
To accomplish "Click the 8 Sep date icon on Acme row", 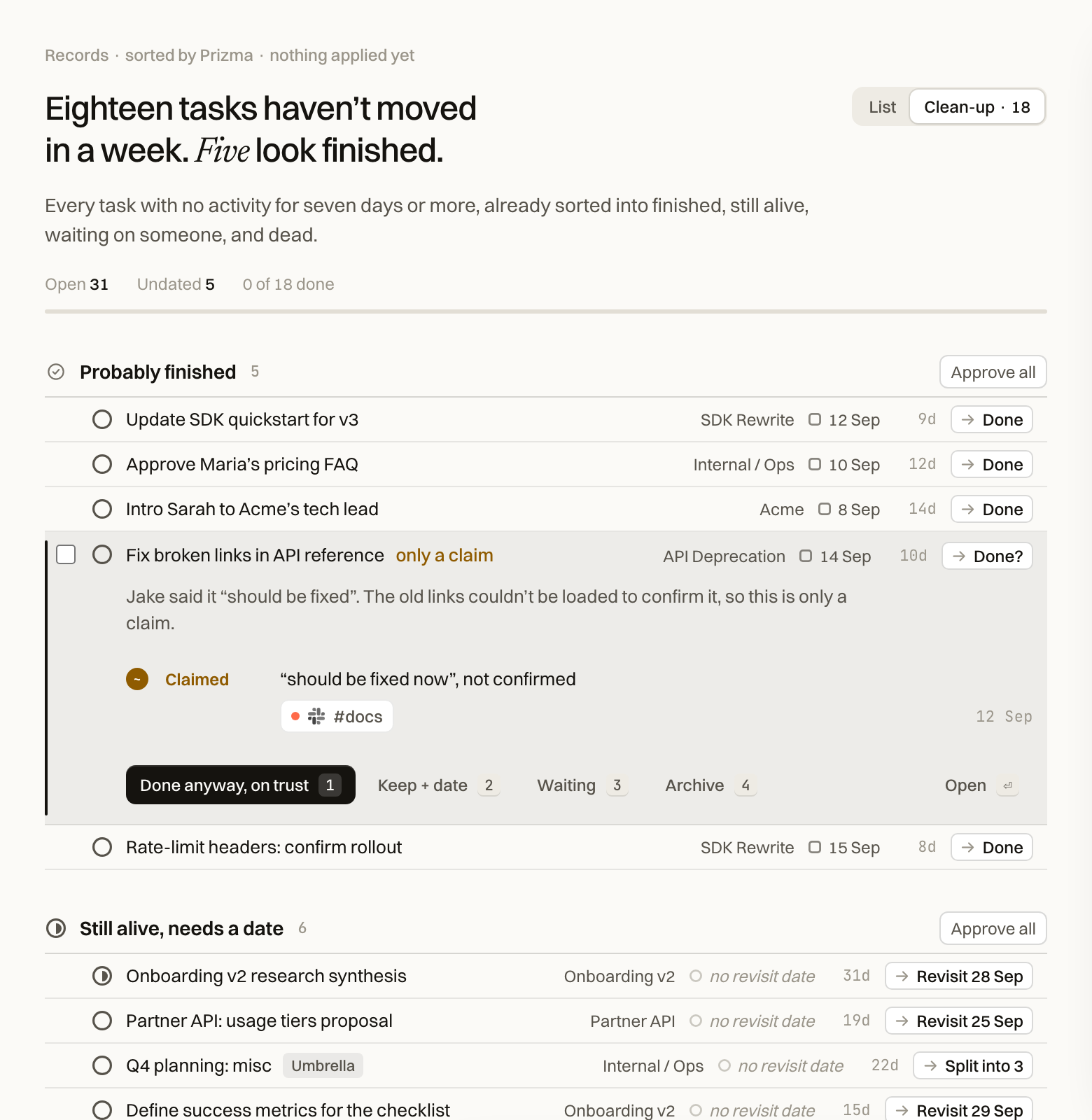I will [x=825, y=509].
